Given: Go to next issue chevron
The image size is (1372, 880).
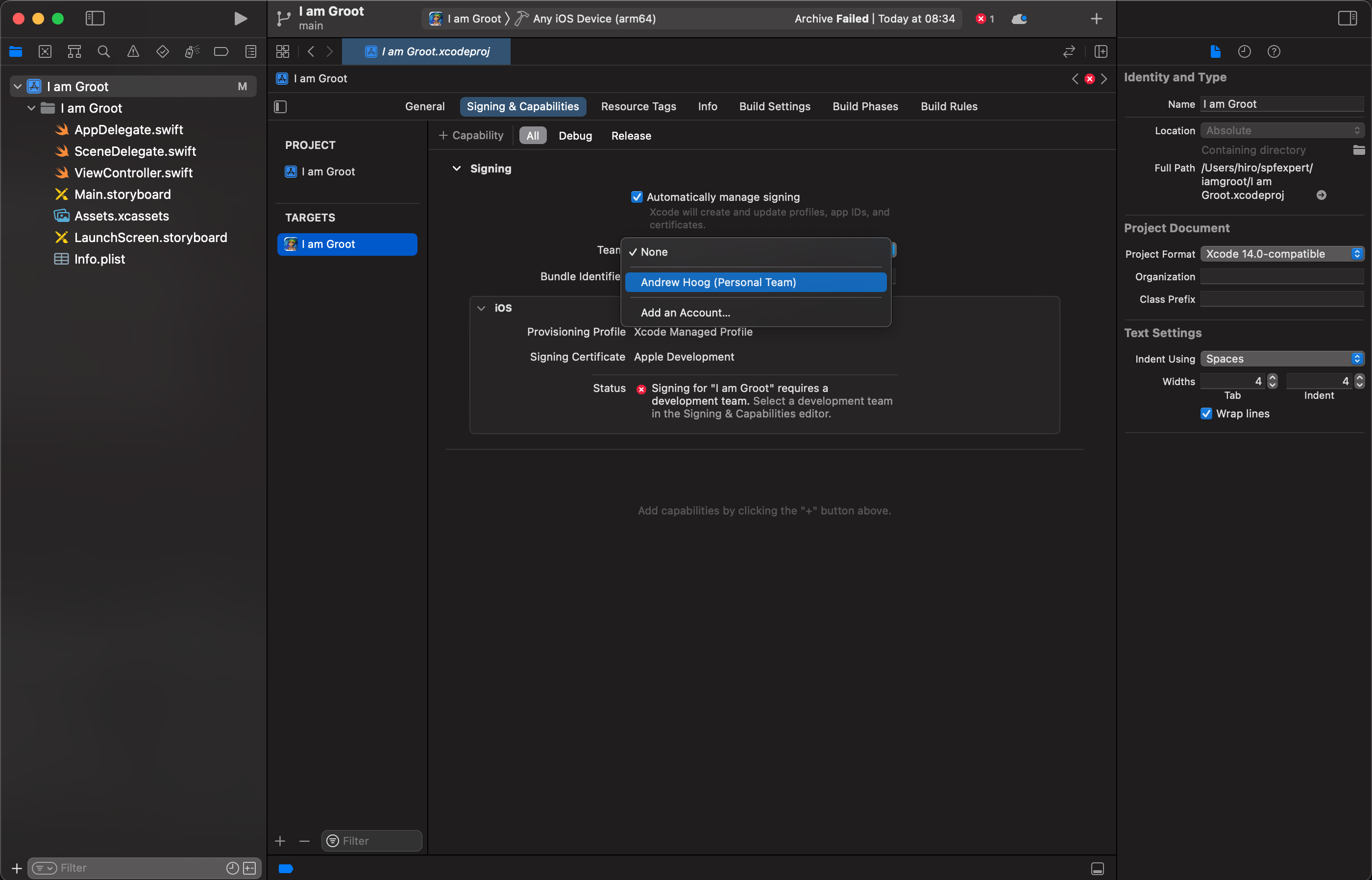Looking at the screenshot, I should [1104, 79].
